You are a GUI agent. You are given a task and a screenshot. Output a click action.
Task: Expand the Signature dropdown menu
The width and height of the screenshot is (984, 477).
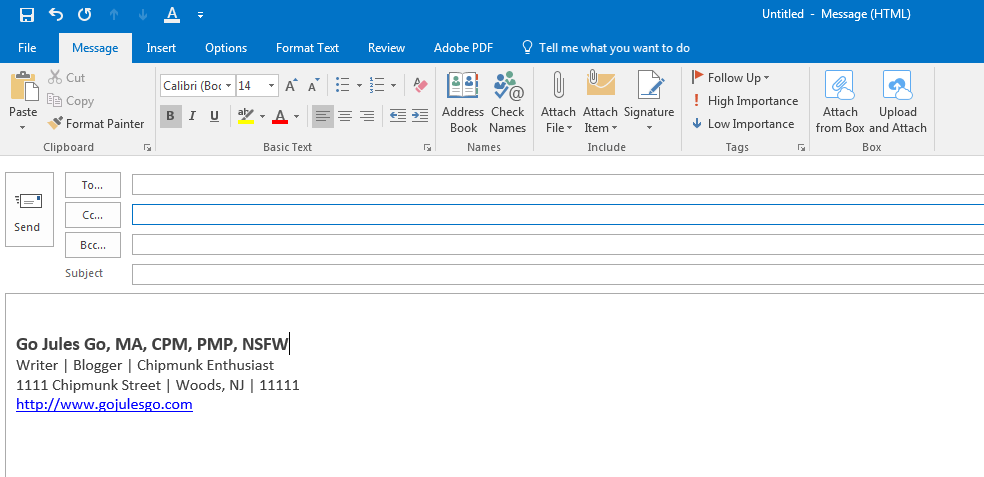coord(649,127)
